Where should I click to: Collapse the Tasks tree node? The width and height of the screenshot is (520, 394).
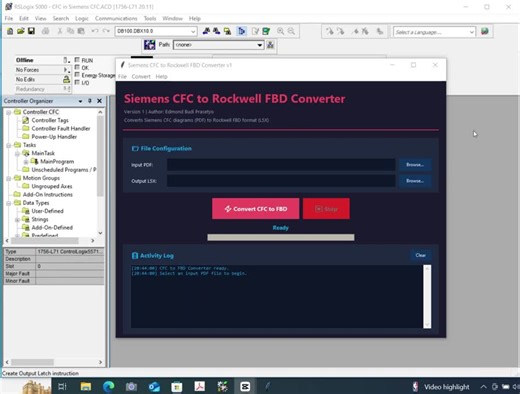tap(9, 145)
